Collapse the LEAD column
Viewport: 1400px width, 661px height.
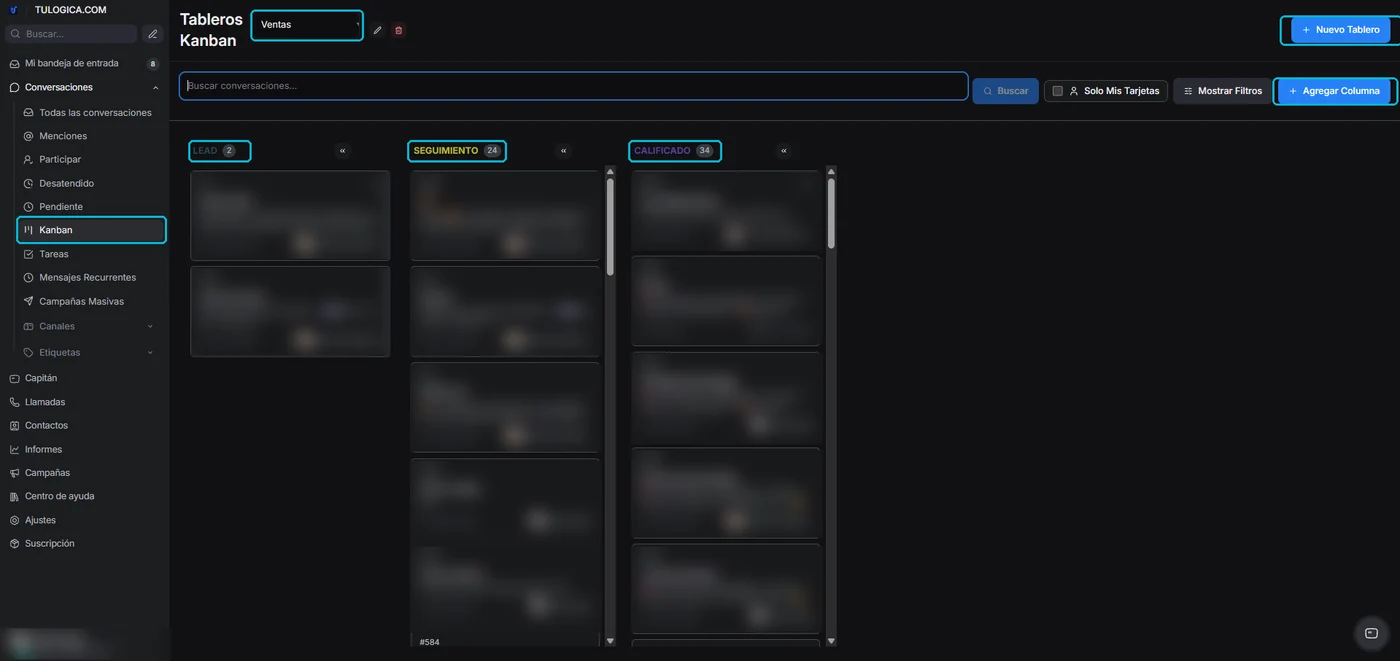tap(343, 151)
